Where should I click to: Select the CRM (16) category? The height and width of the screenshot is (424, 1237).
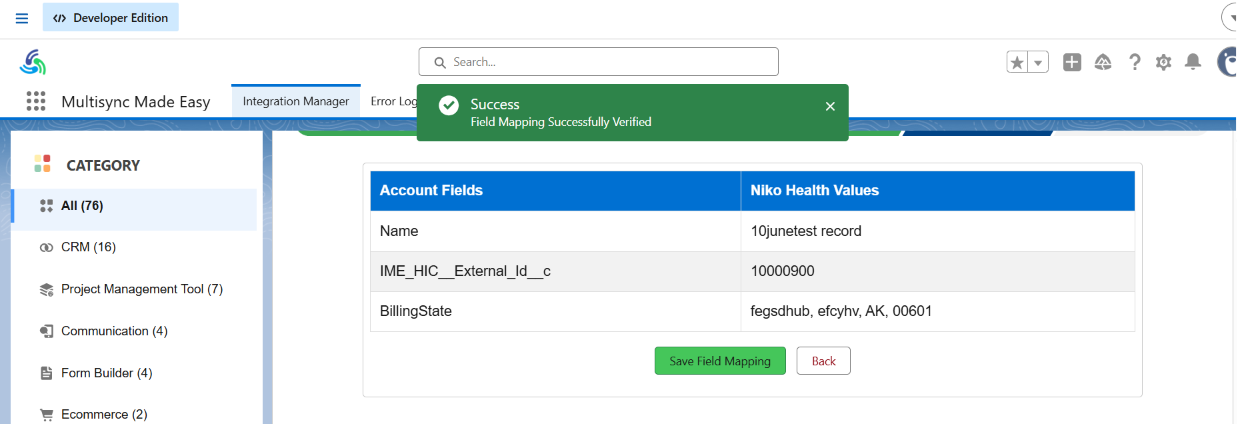(134, 247)
